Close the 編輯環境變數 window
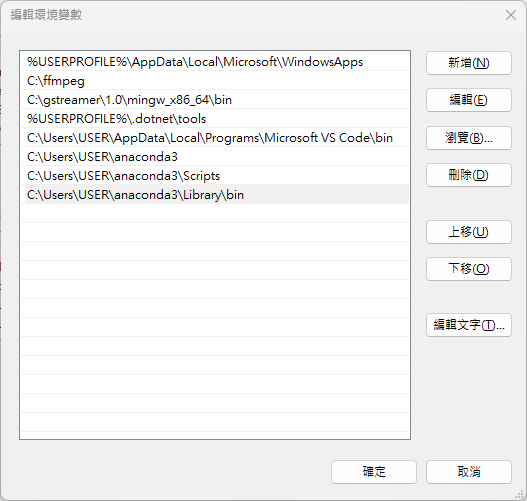 coord(511,15)
